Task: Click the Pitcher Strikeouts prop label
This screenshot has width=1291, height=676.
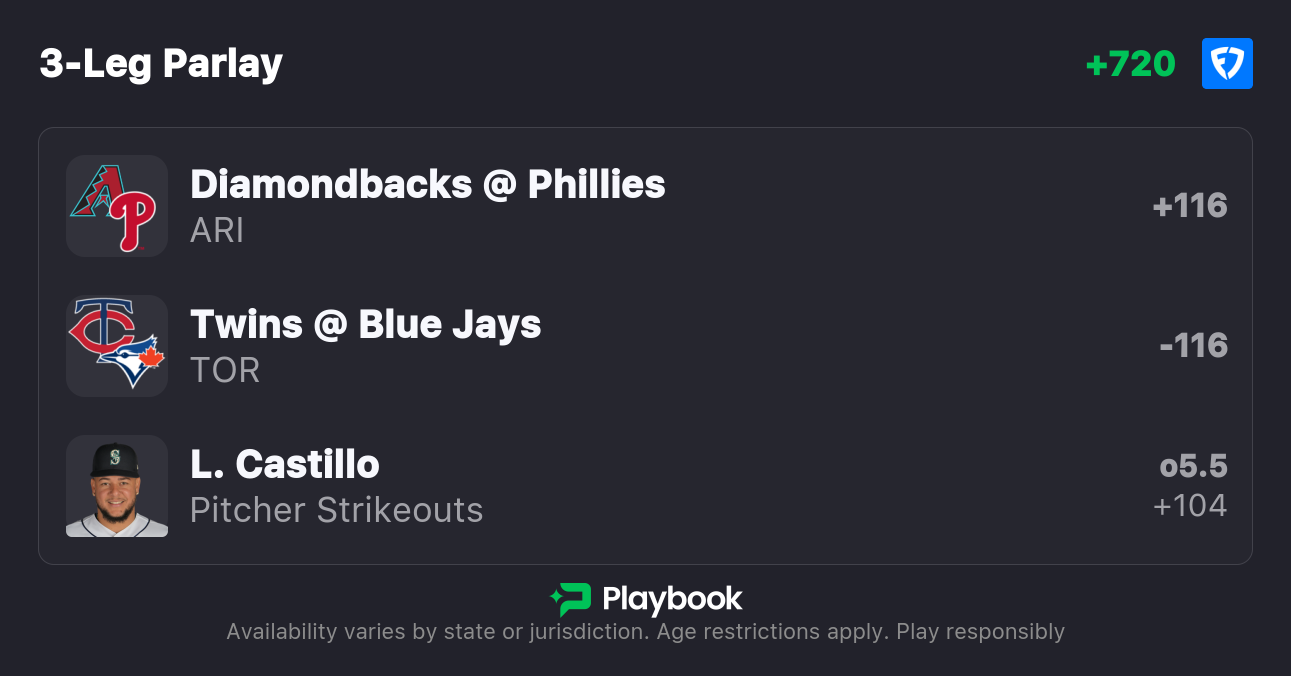Action: tap(336, 510)
